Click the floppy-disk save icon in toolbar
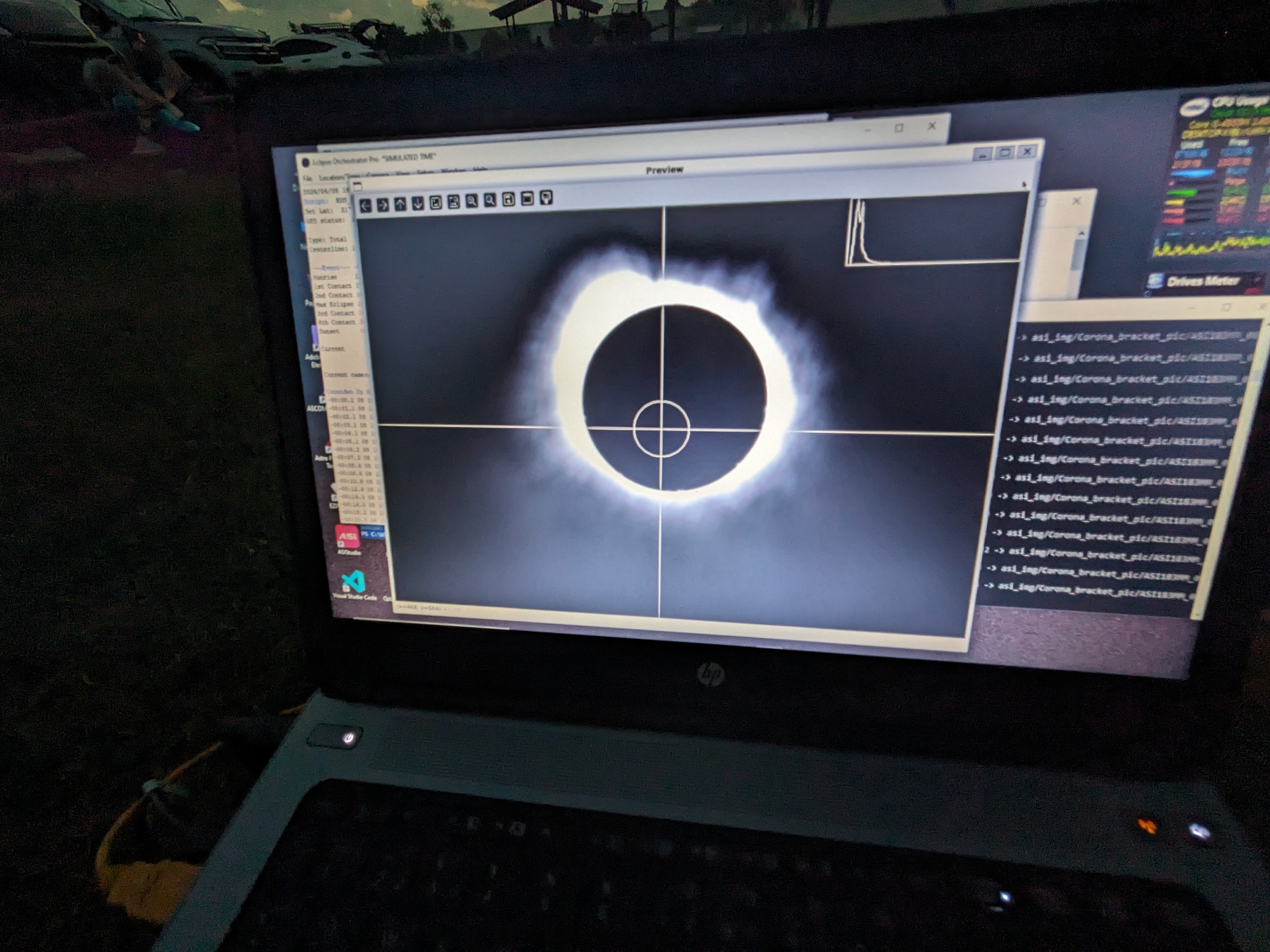The width and height of the screenshot is (1270, 952). pyautogui.click(x=508, y=199)
